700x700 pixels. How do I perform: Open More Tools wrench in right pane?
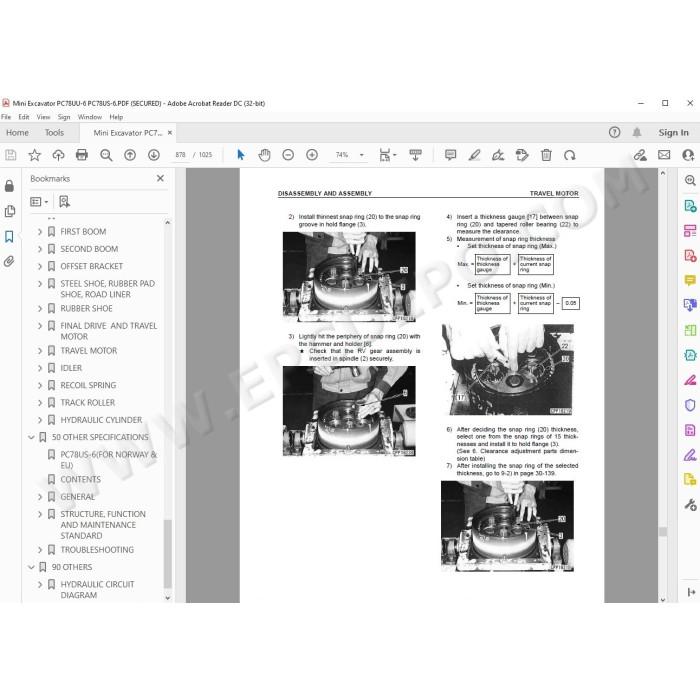(690, 504)
